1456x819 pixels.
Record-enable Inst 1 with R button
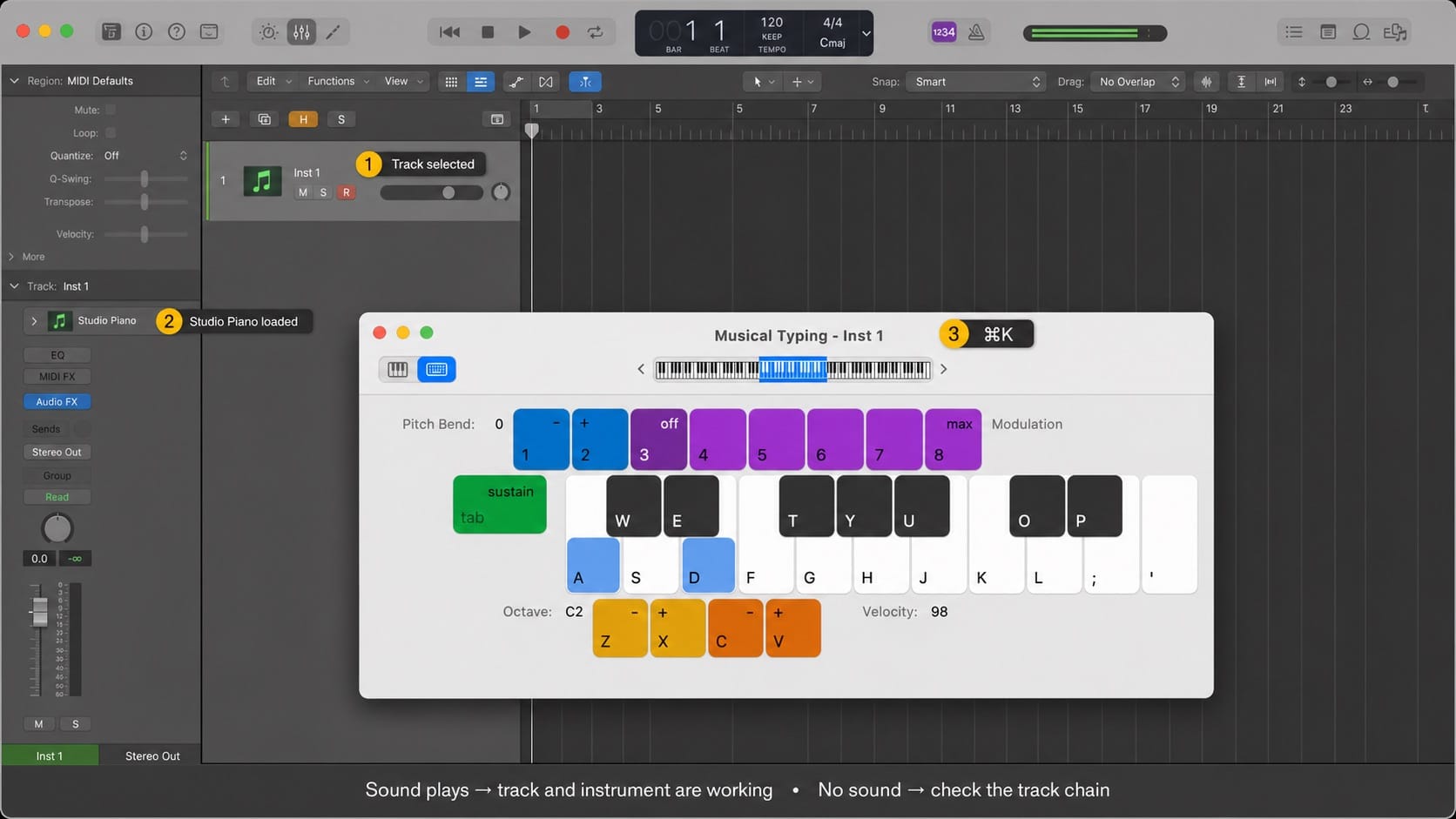tap(347, 192)
